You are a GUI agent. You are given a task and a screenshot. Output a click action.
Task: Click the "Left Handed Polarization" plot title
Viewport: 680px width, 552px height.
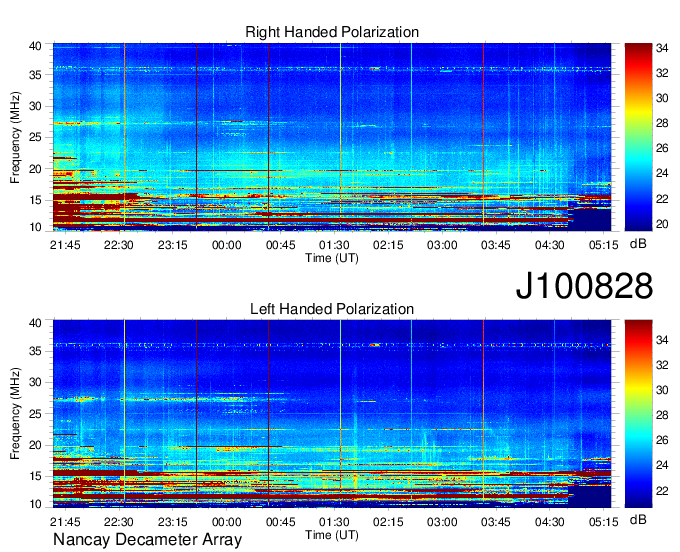[332, 309]
